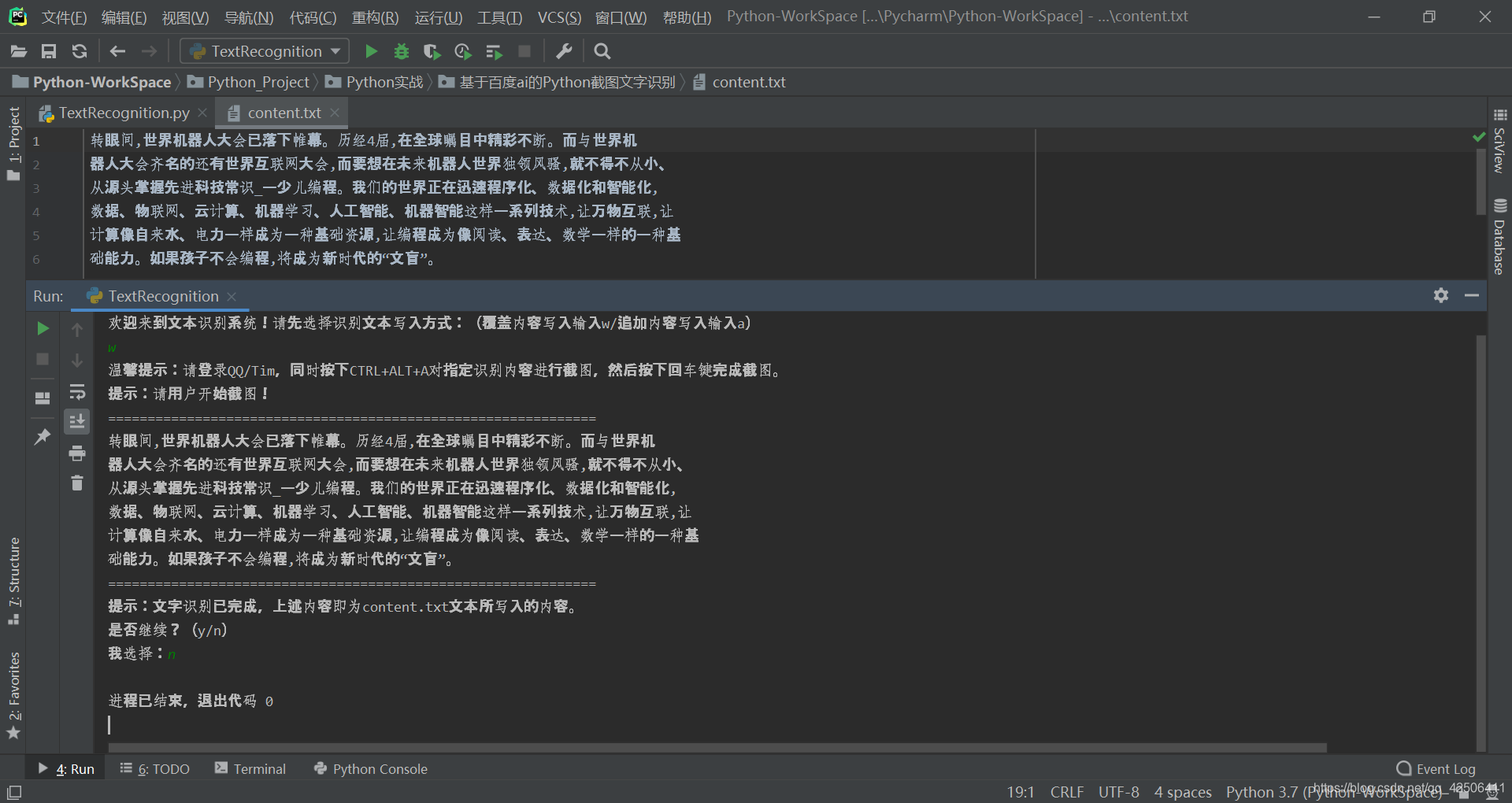Save all files with the floppy icon

(49, 51)
